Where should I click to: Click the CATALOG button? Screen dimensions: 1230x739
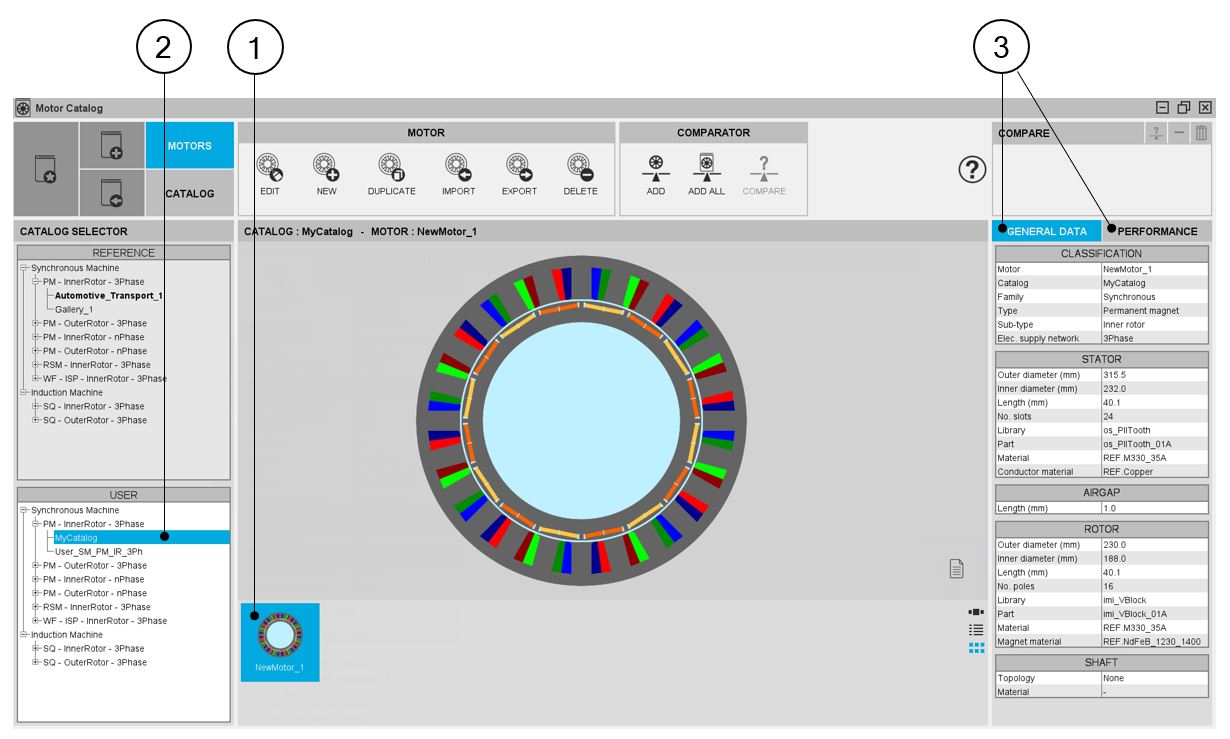(189, 194)
